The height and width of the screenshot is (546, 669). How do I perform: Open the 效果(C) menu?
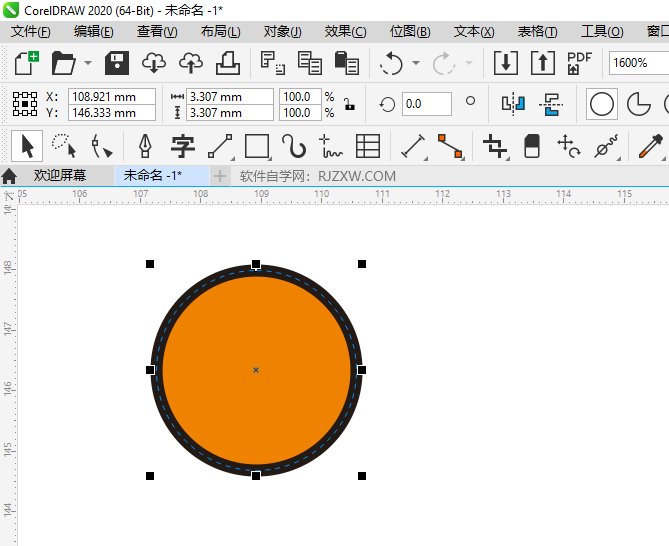(x=345, y=32)
